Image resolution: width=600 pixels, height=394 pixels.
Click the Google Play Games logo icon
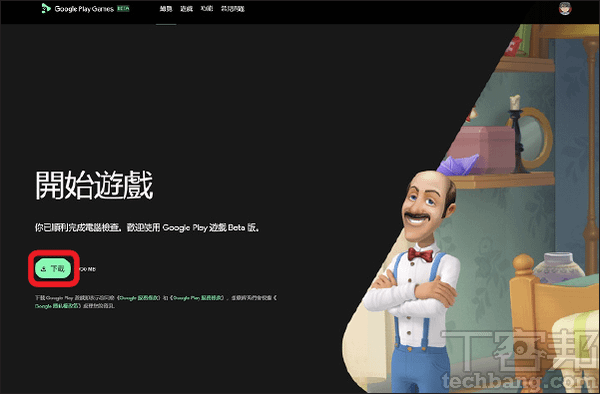[x=46, y=8]
